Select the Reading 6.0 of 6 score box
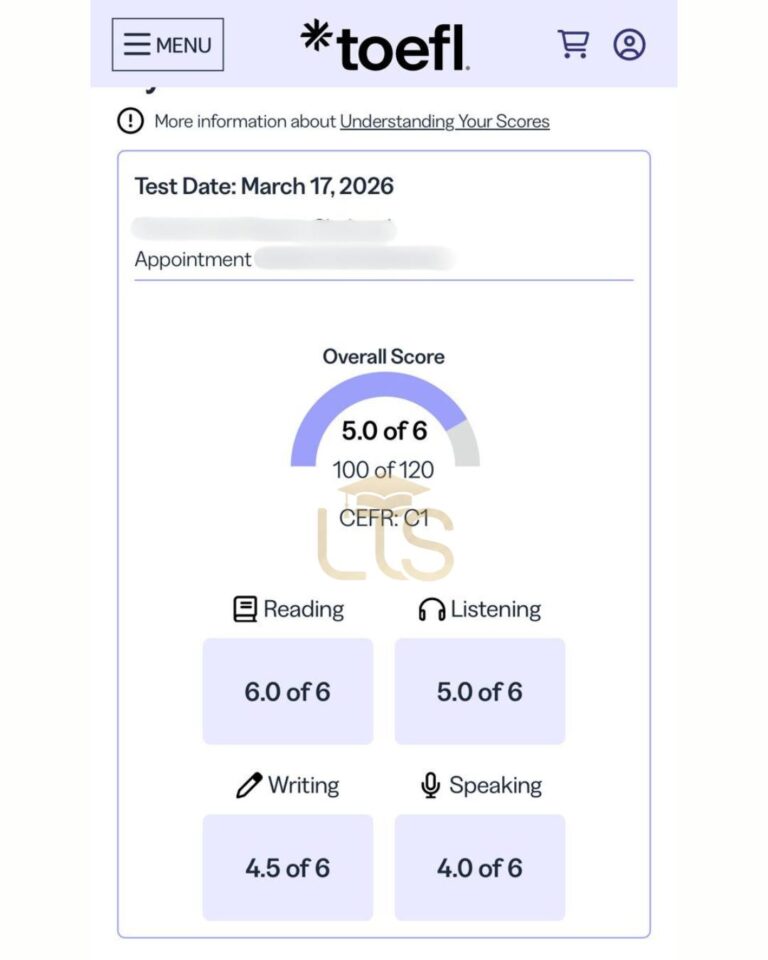The image size is (768, 960). pos(288,692)
